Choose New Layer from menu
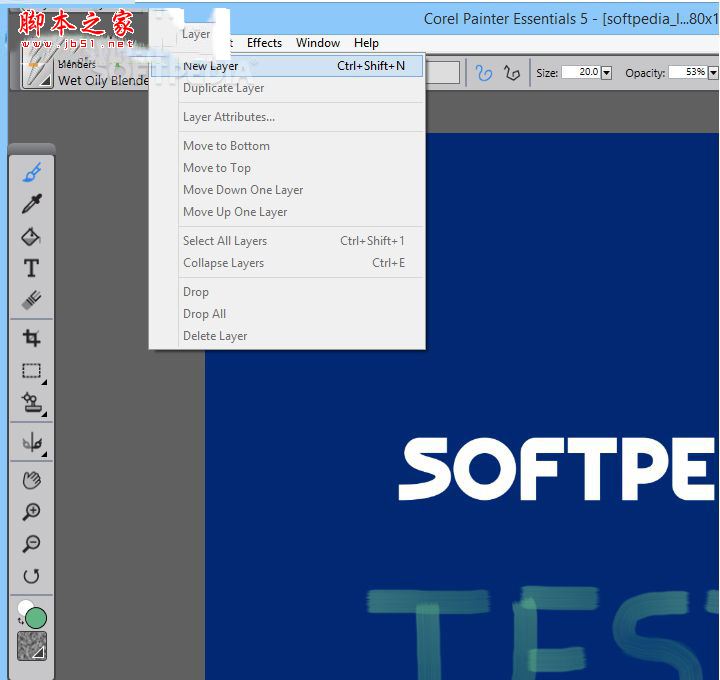This screenshot has width=720, height=680. (287, 66)
